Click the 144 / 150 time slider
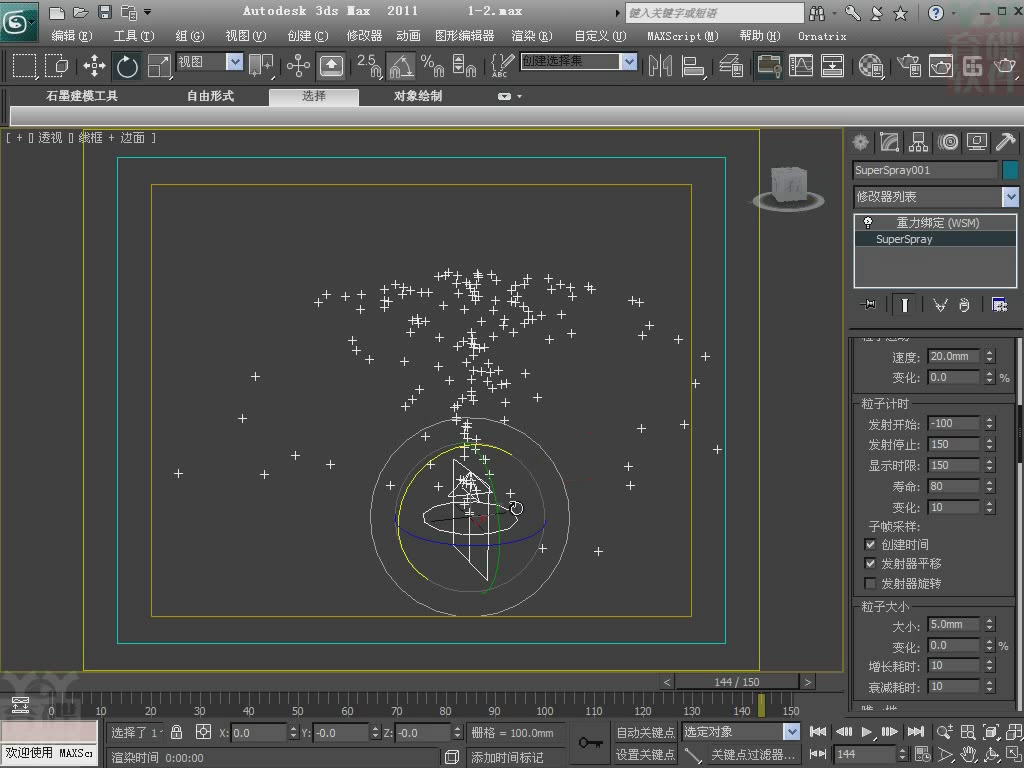This screenshot has height=768, width=1024. click(737, 682)
